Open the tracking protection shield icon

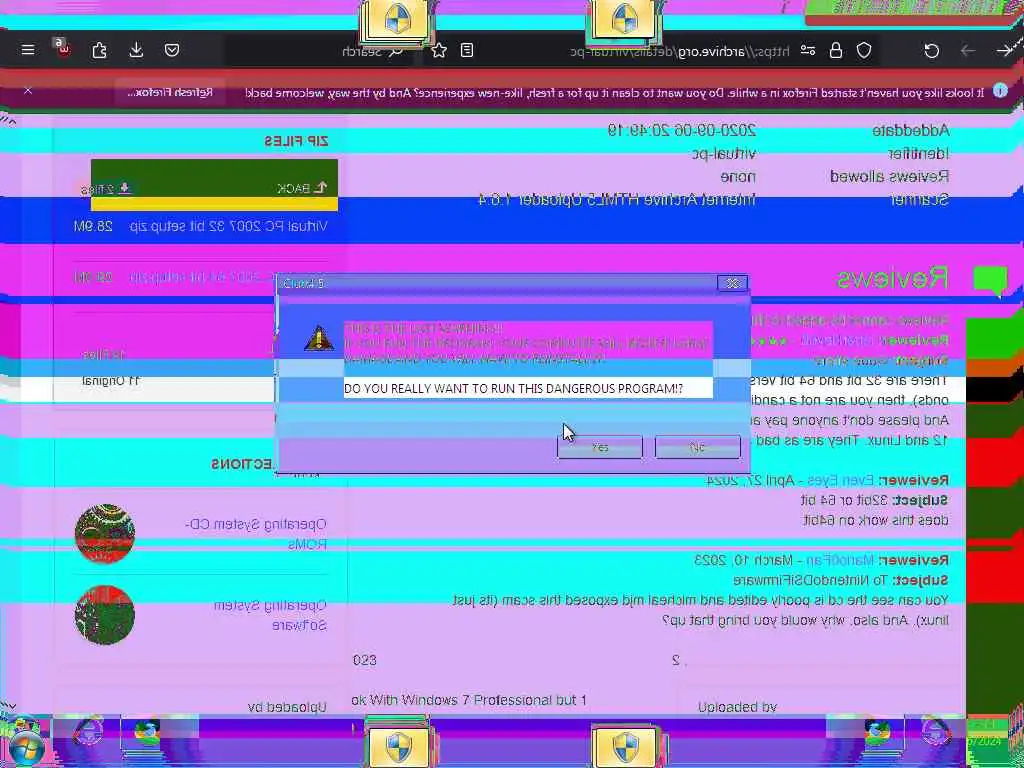[x=864, y=50]
